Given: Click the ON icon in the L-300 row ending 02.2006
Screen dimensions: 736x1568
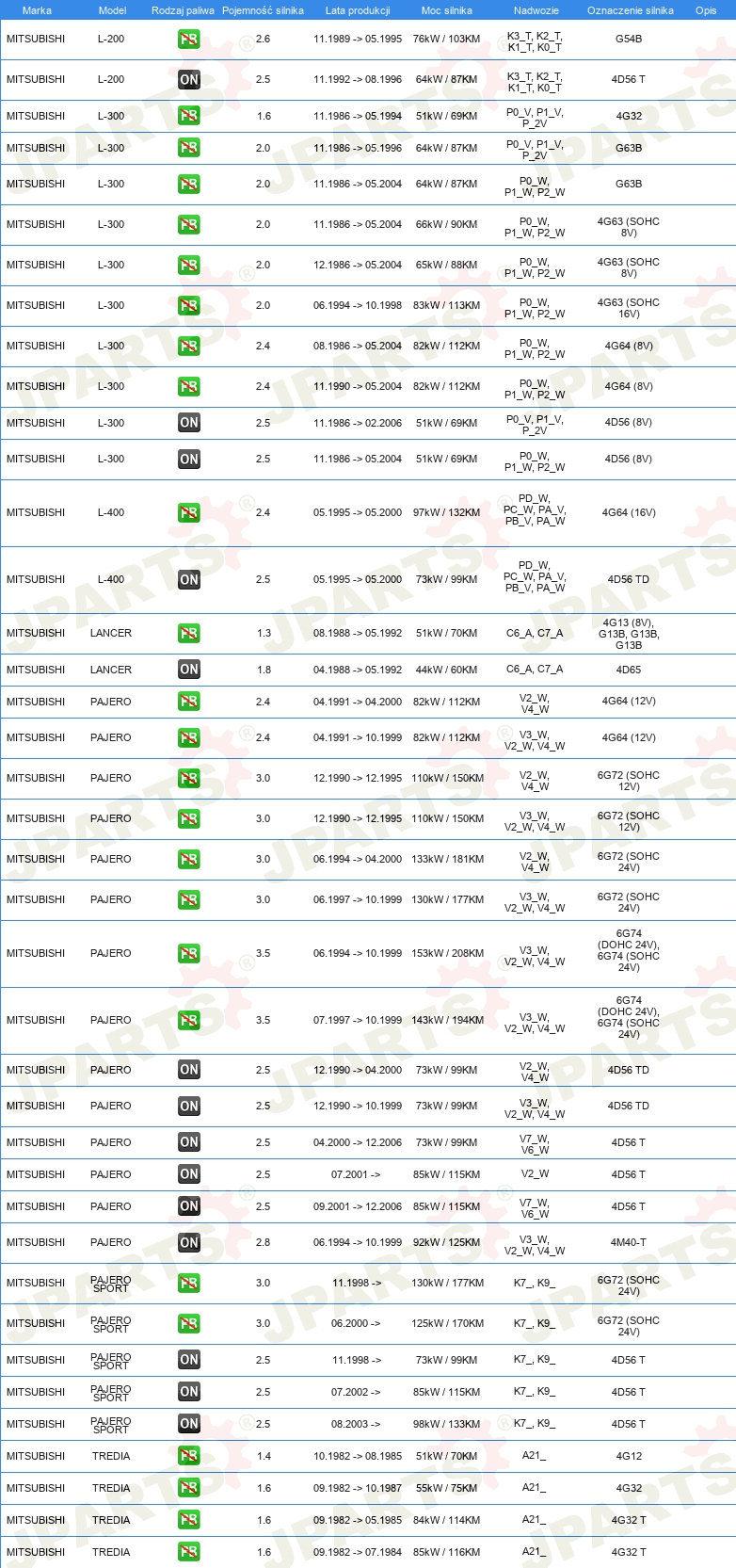Looking at the screenshot, I should (189, 423).
